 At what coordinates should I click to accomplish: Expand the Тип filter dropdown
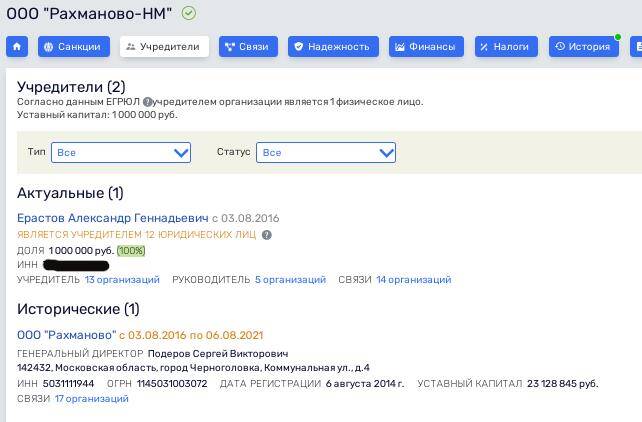[x=121, y=153]
